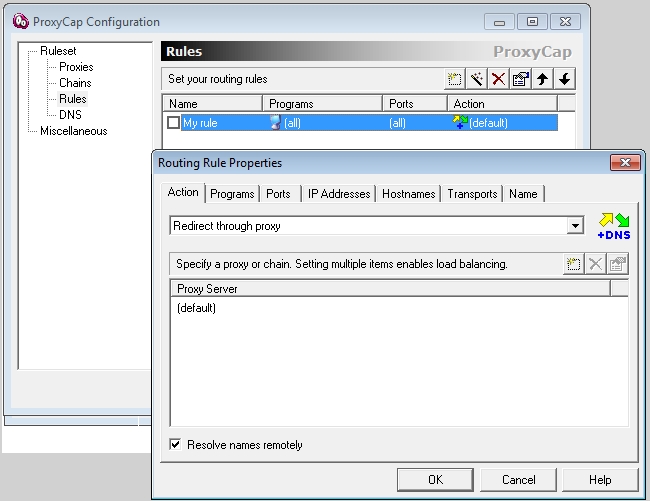The width and height of the screenshot is (650, 501).
Task: Enable the My rule checkbox
Action: tap(174, 123)
